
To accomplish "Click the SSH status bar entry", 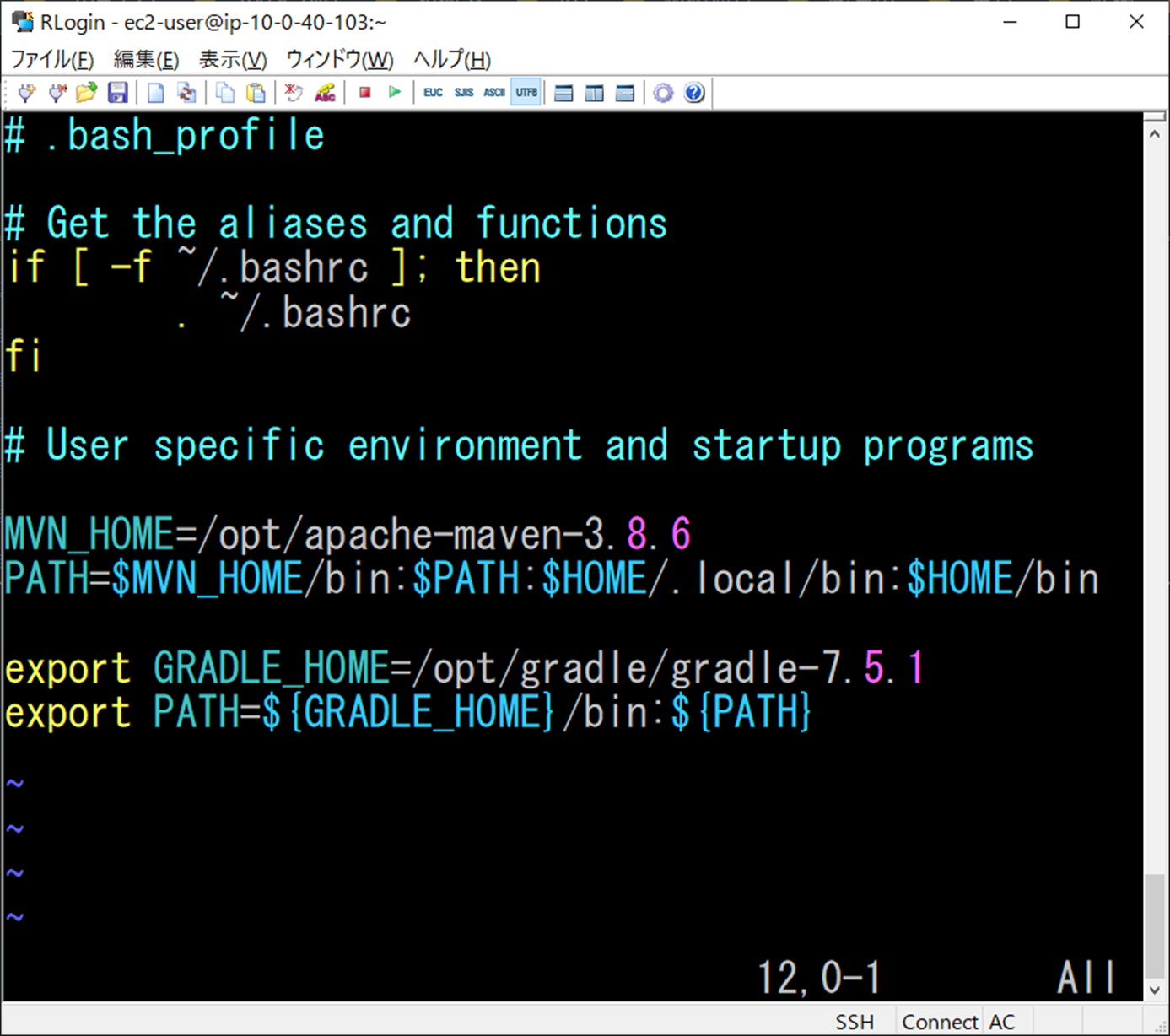I will click(855, 1022).
